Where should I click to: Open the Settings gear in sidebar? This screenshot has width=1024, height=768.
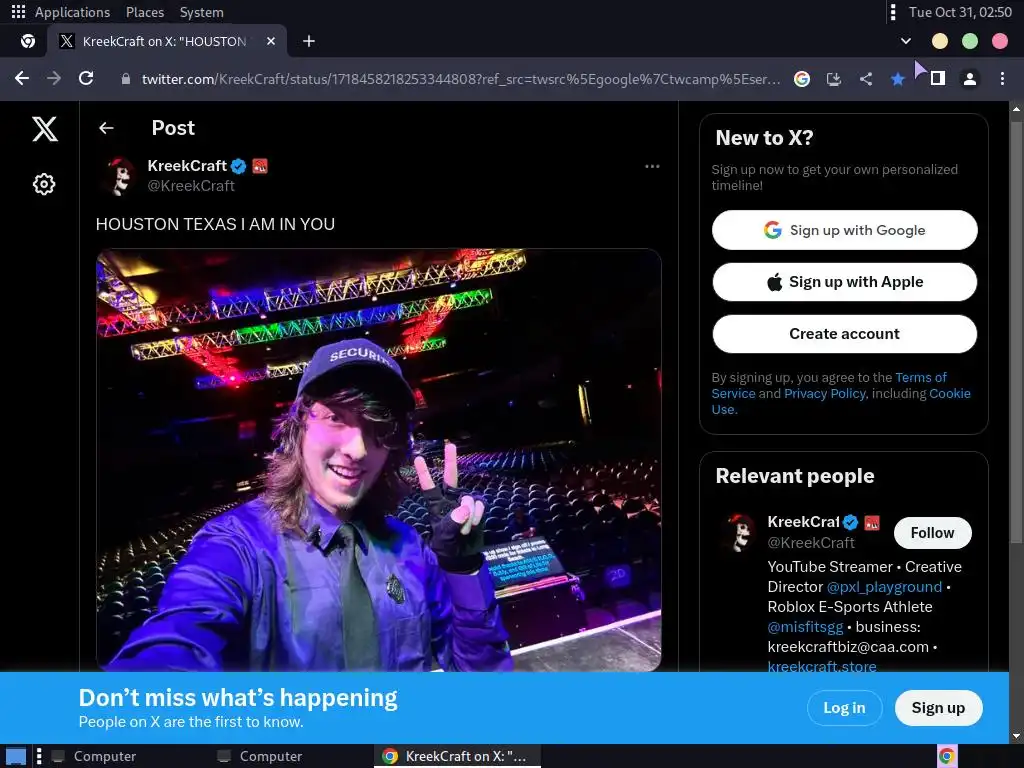[x=44, y=184]
